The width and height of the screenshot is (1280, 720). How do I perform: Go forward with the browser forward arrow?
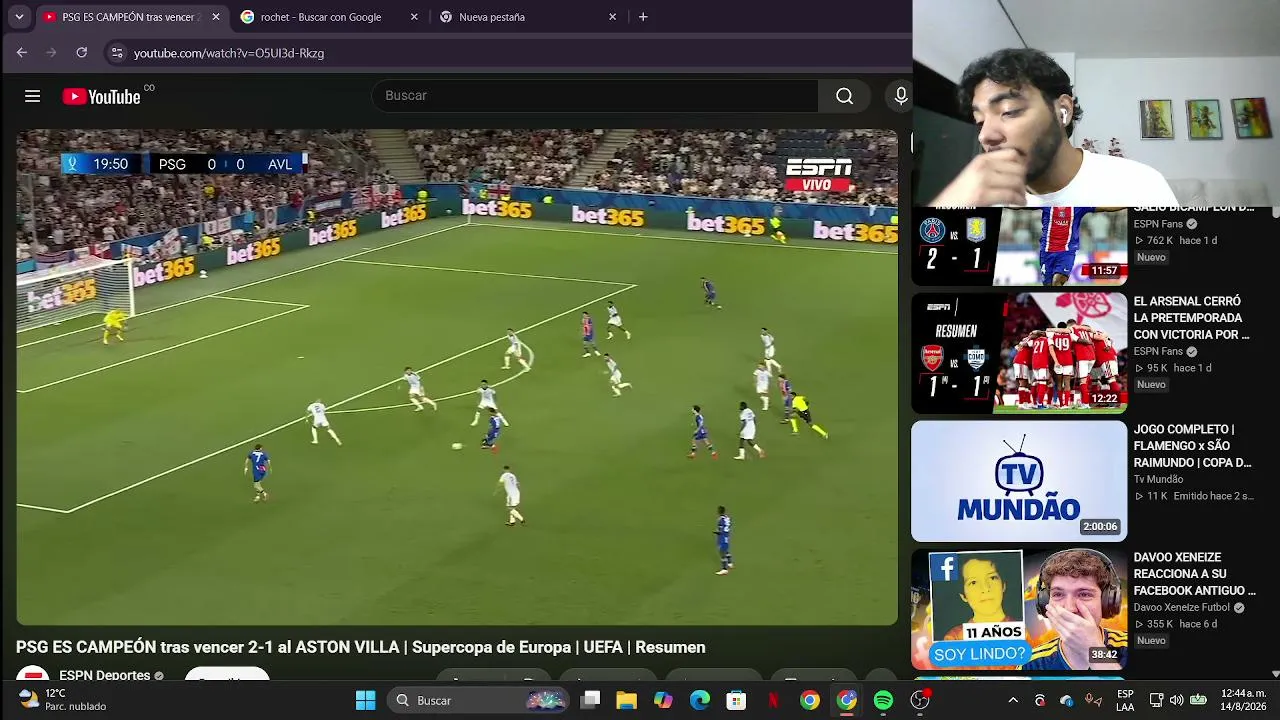51,53
